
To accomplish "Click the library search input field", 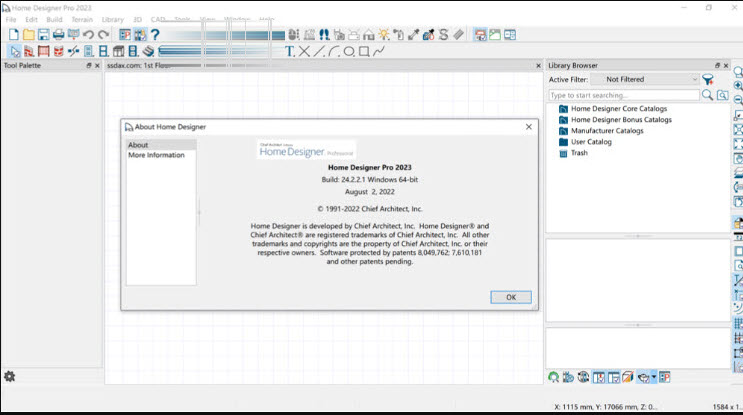I will point(622,95).
